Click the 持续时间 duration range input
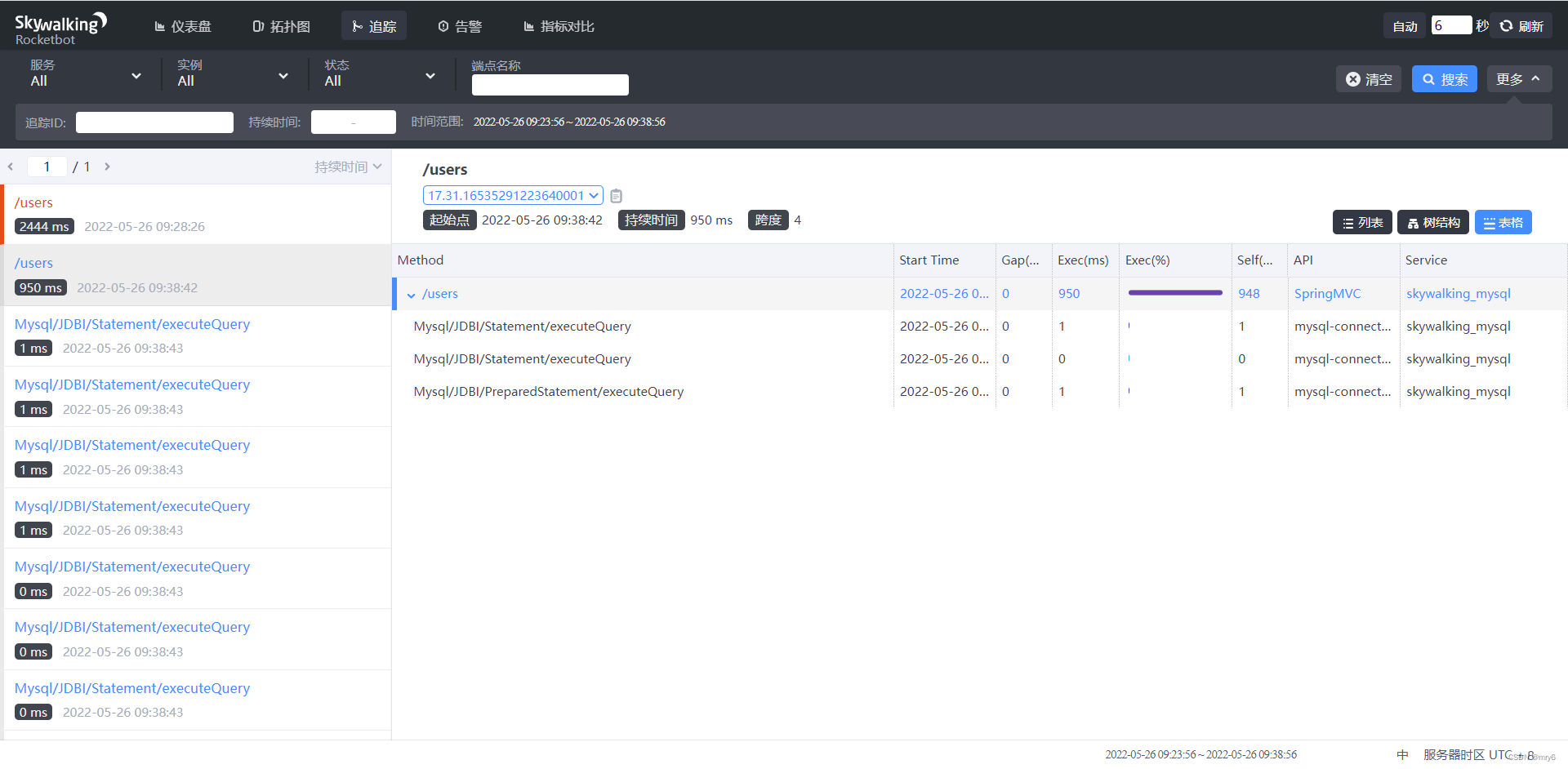 point(354,122)
